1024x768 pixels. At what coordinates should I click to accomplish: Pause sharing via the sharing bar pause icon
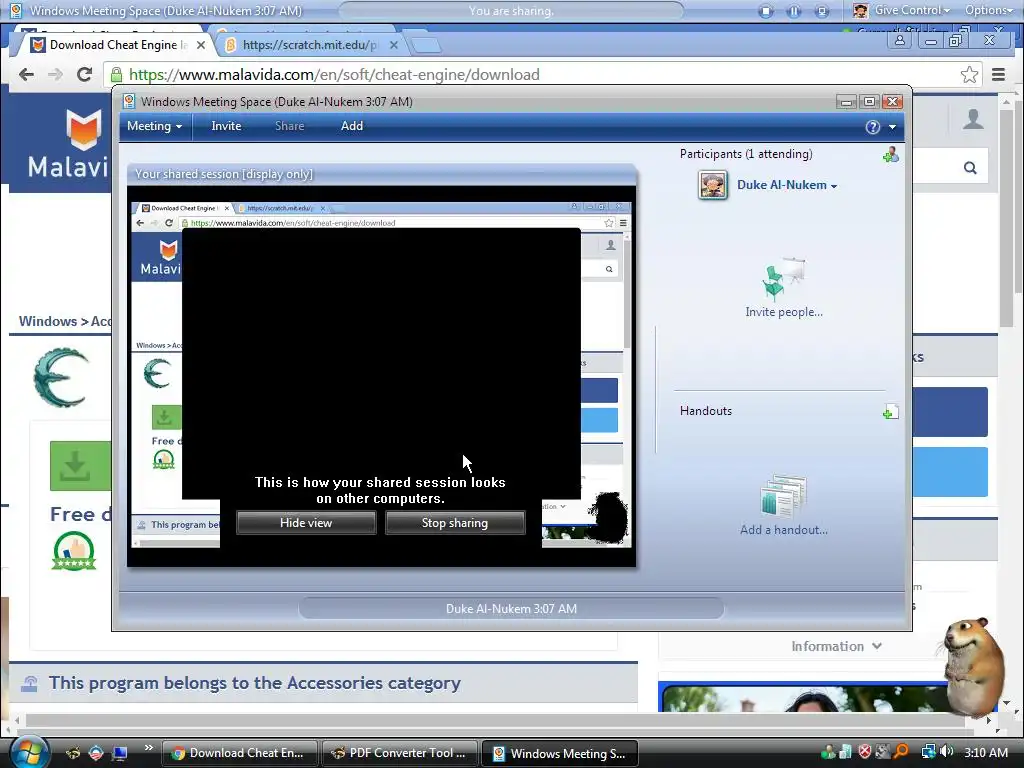(x=794, y=11)
